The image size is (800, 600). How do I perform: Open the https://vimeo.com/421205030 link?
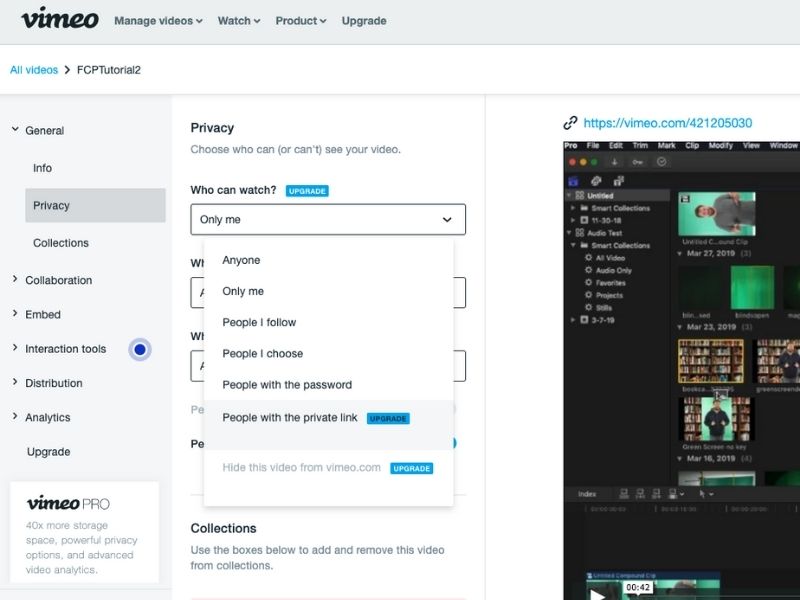tap(667, 123)
